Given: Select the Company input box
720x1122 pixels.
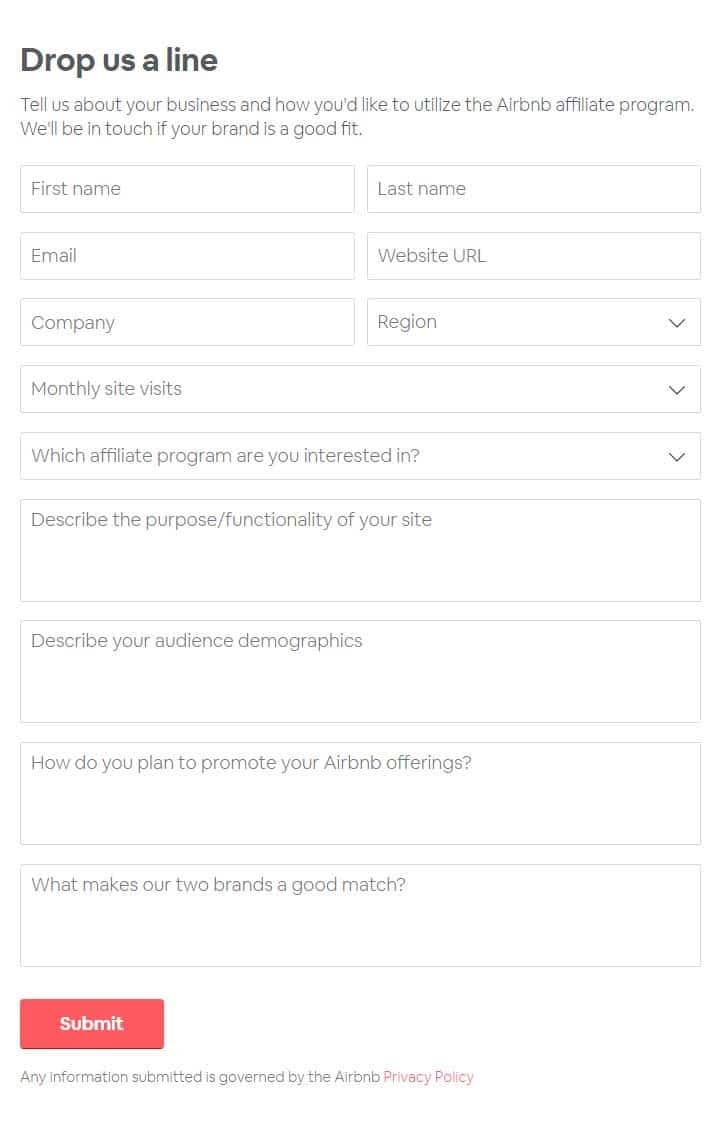Looking at the screenshot, I should (x=187, y=322).
